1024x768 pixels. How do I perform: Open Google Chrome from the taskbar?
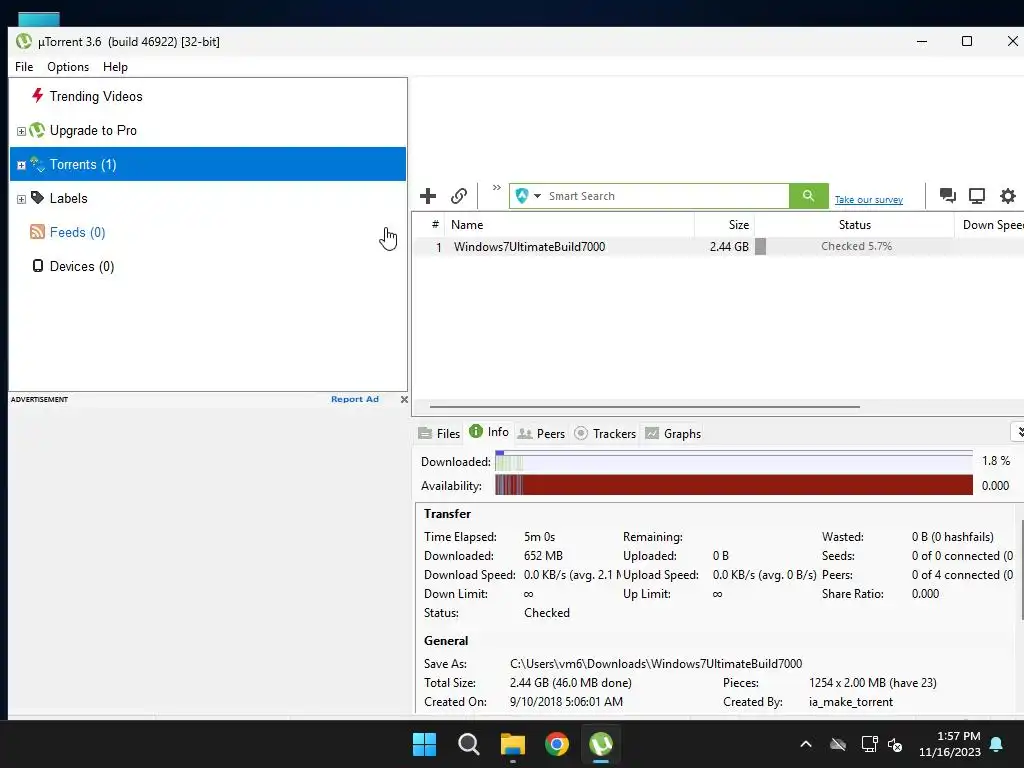click(556, 744)
